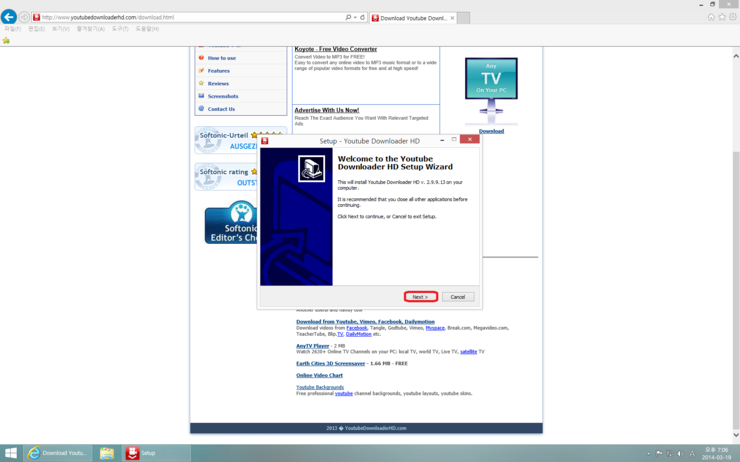Click the DailyMotion link in description text
Screen dimensions: 740x462
[359, 334]
